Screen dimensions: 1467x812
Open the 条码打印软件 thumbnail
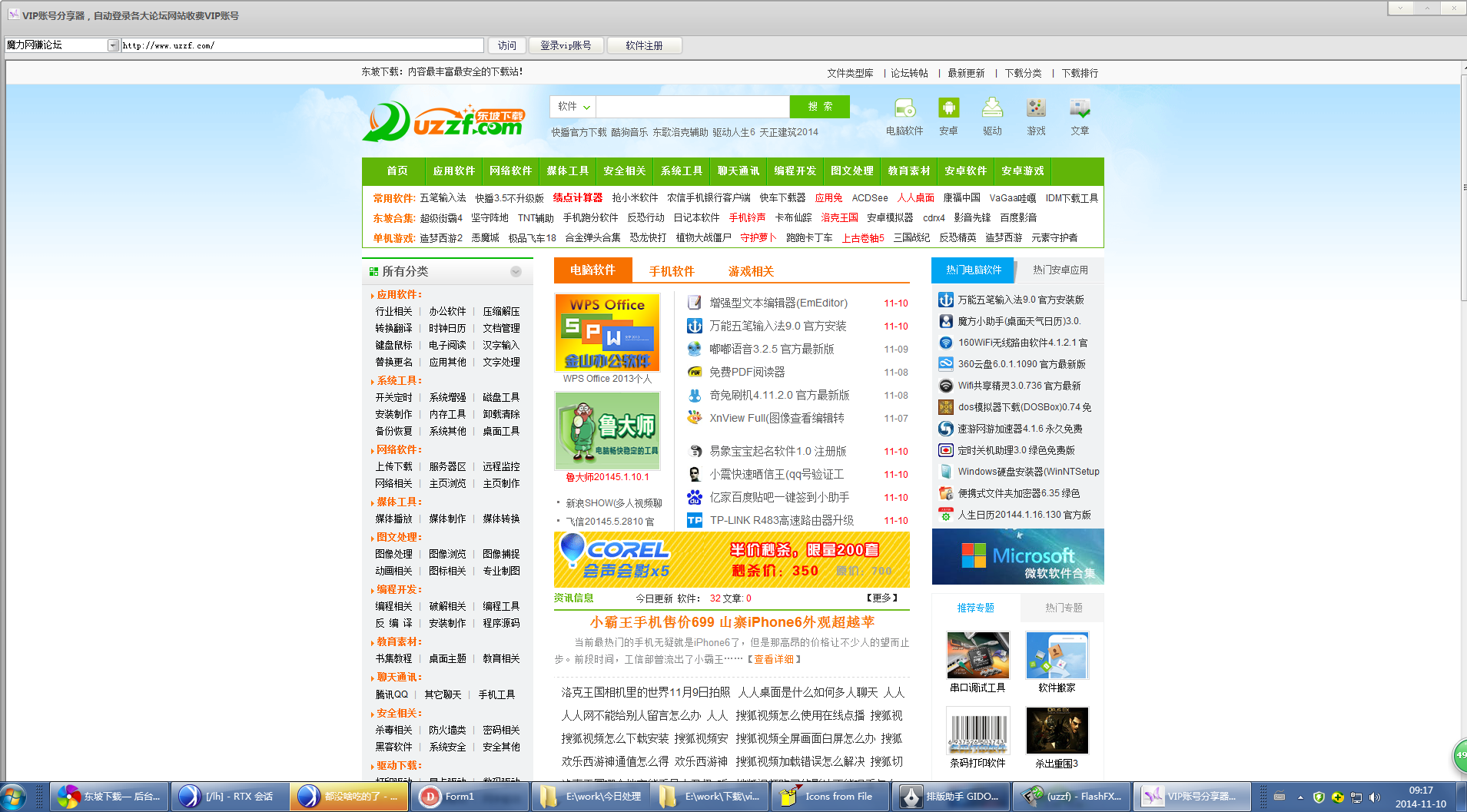(x=977, y=730)
